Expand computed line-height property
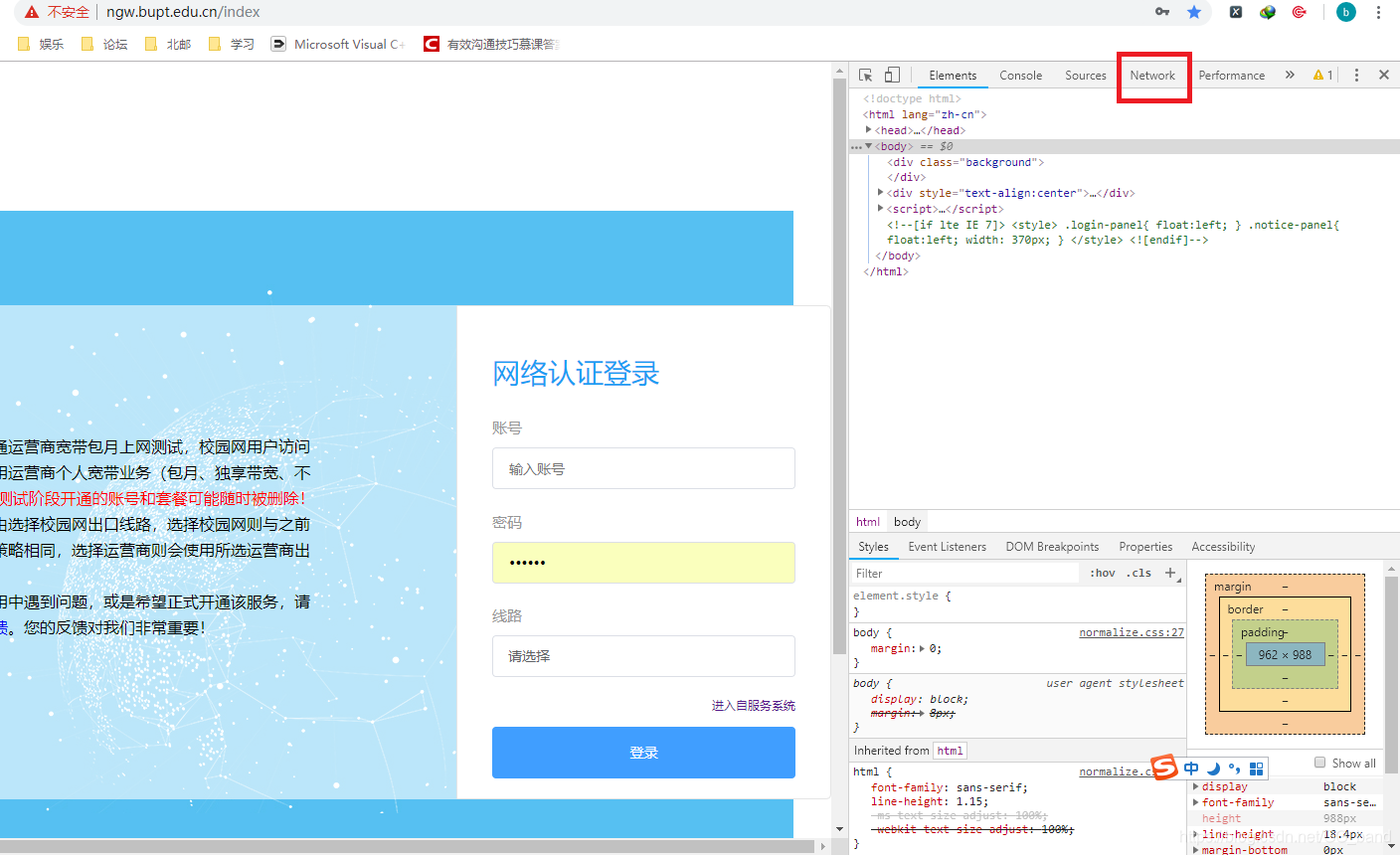The image size is (1400, 855). pyautogui.click(x=1196, y=834)
